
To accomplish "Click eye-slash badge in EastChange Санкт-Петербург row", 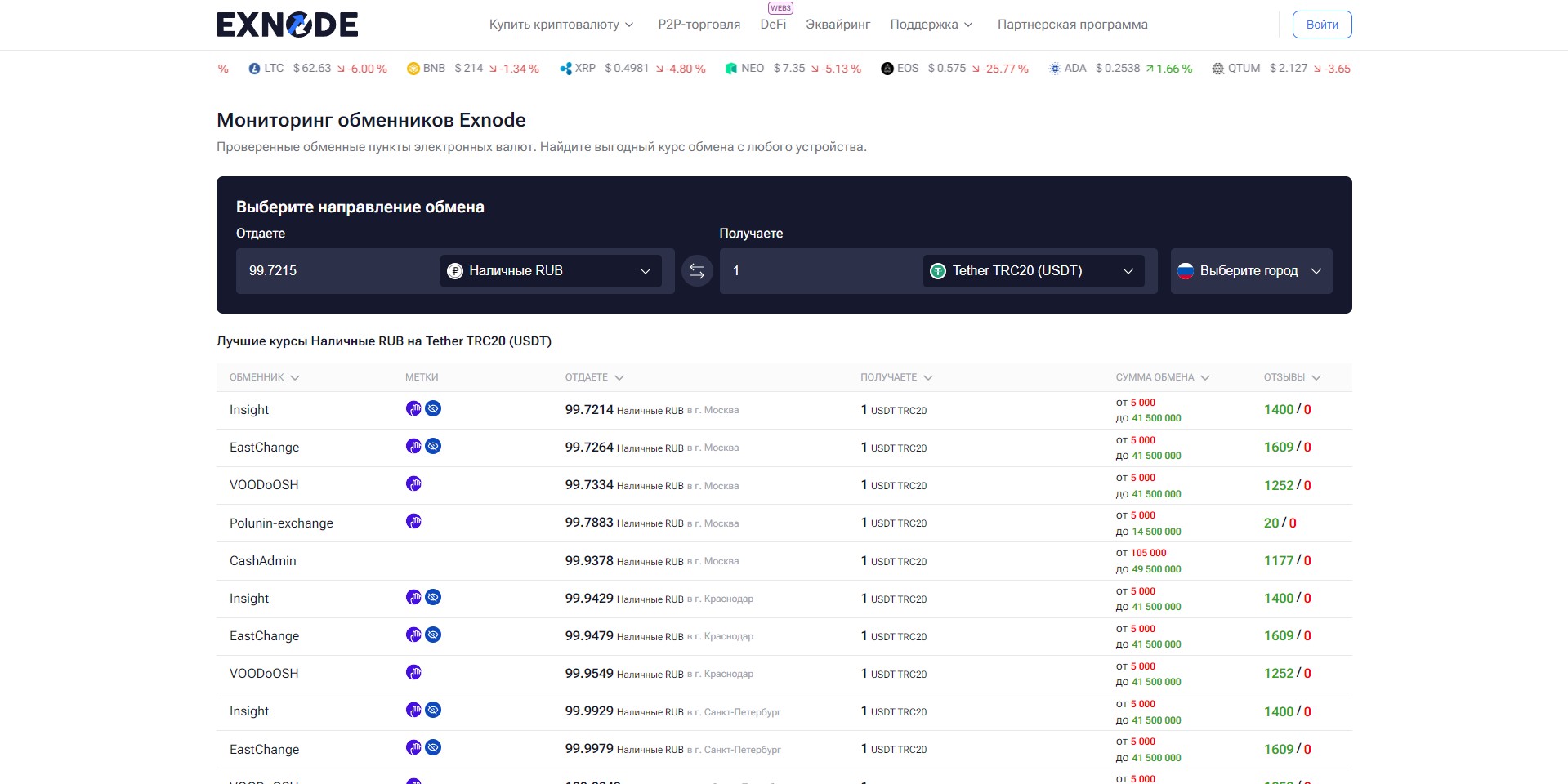I will pyautogui.click(x=433, y=747).
